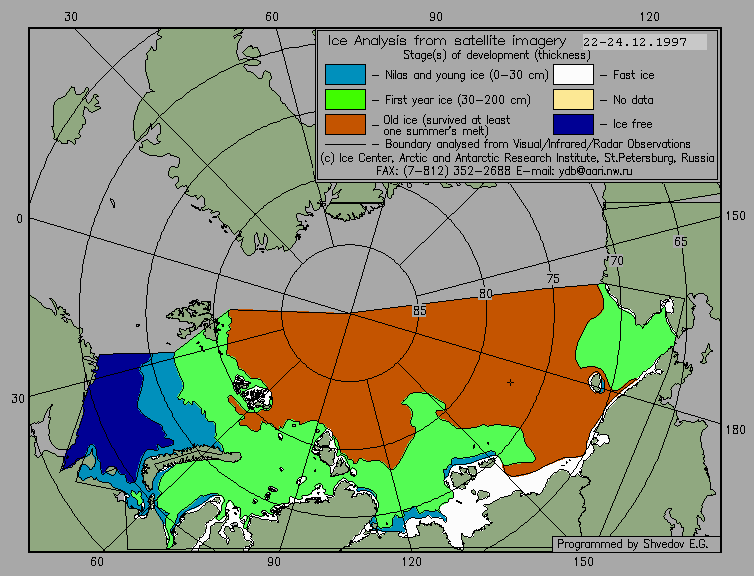Click the Ice free dark blue swatch

(573, 124)
